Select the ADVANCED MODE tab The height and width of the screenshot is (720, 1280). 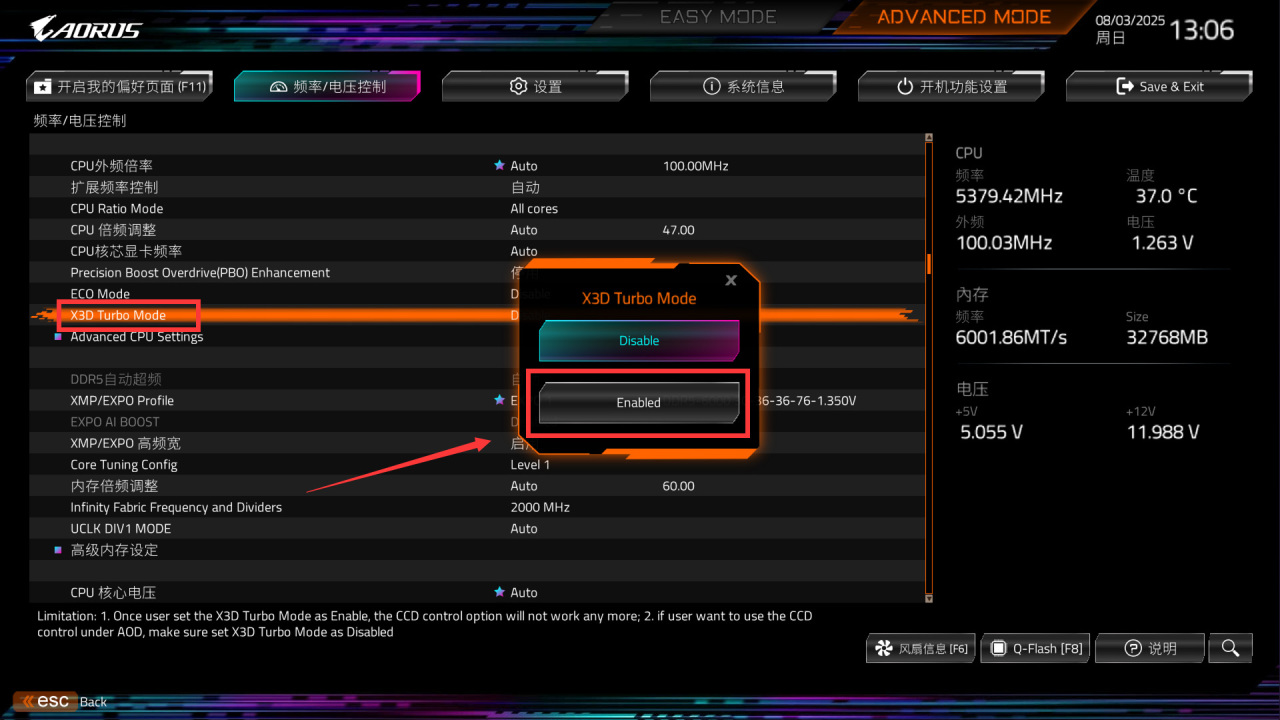[x=964, y=17]
